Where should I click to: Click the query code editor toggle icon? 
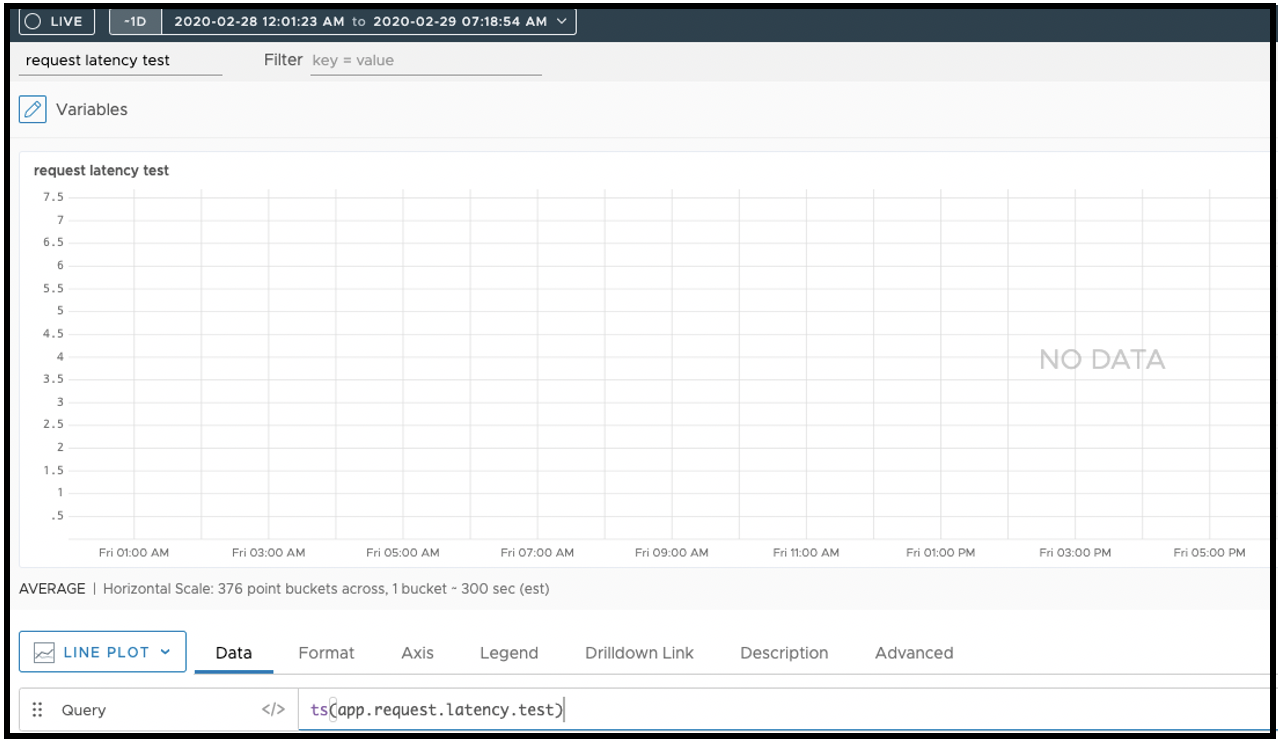[x=273, y=710]
